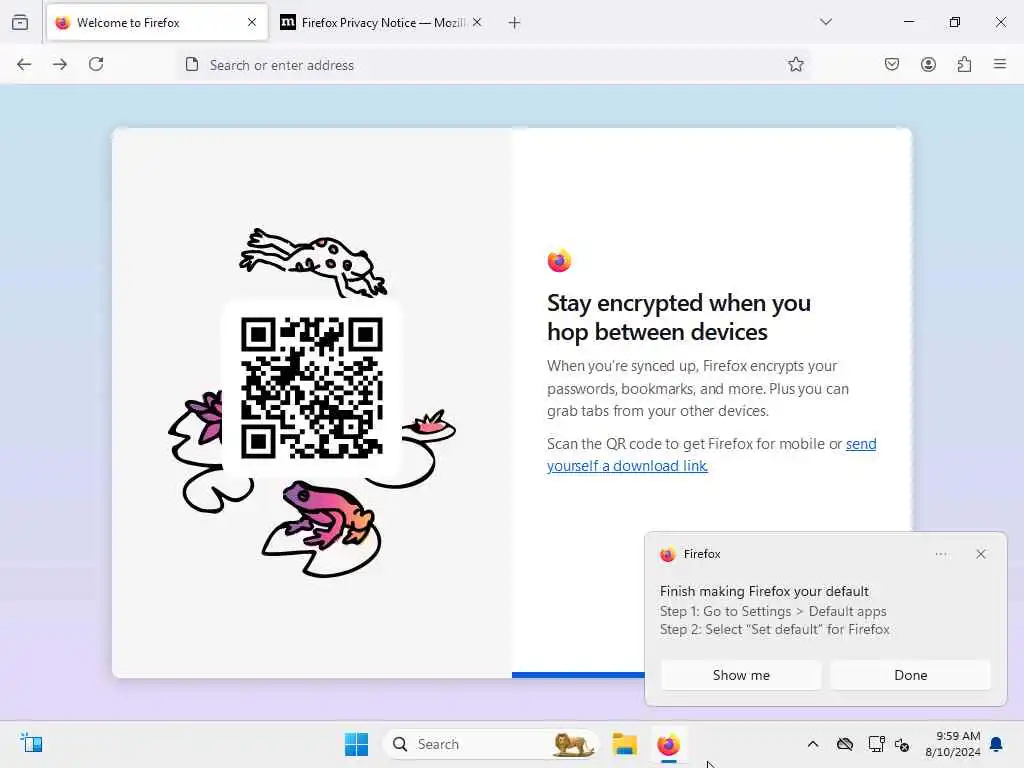Screen dimensions: 1024x768
Task: Click the Firefox taskbar icon
Action: point(668,744)
